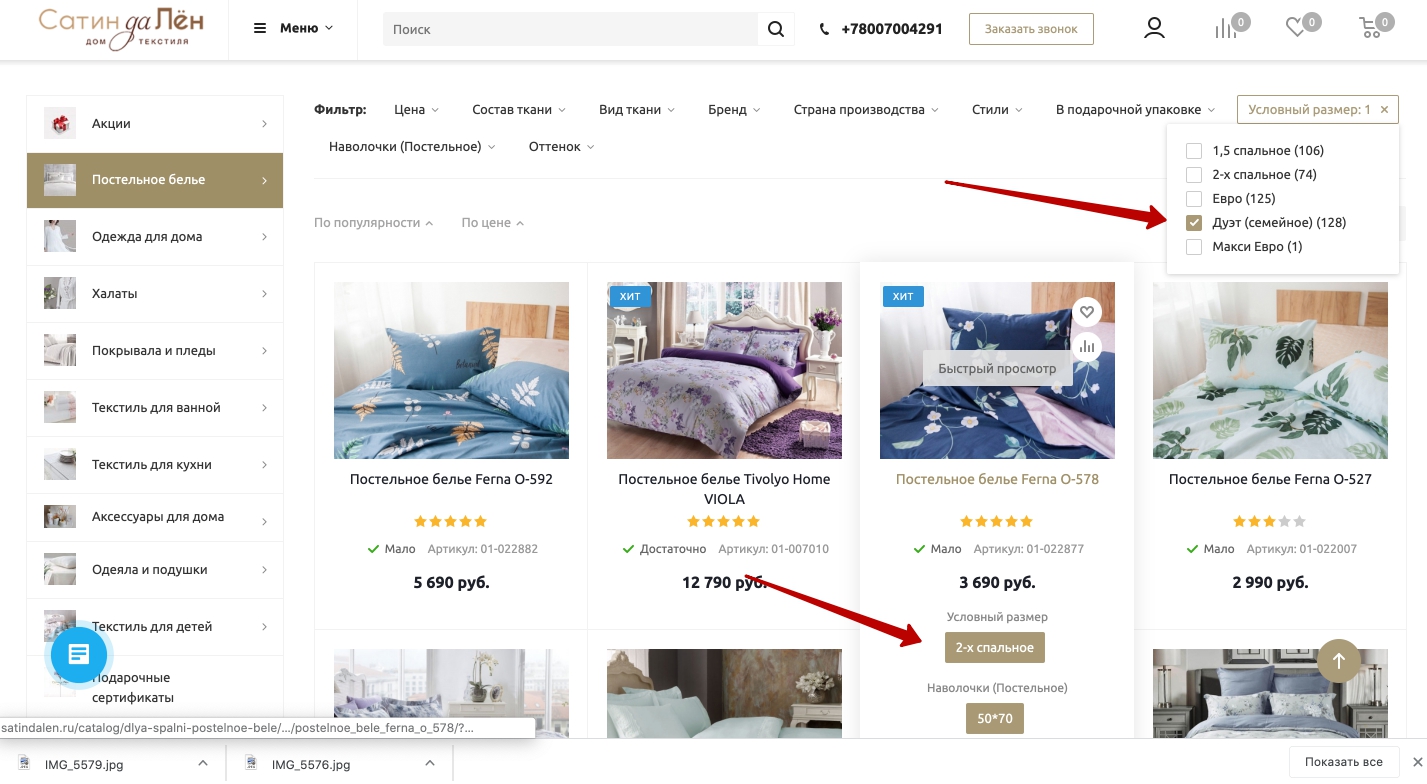Image resolution: width=1427 pixels, height=784 pixels.
Task: Click Быстрый просмотр on Ferna O-578
Action: (997, 369)
